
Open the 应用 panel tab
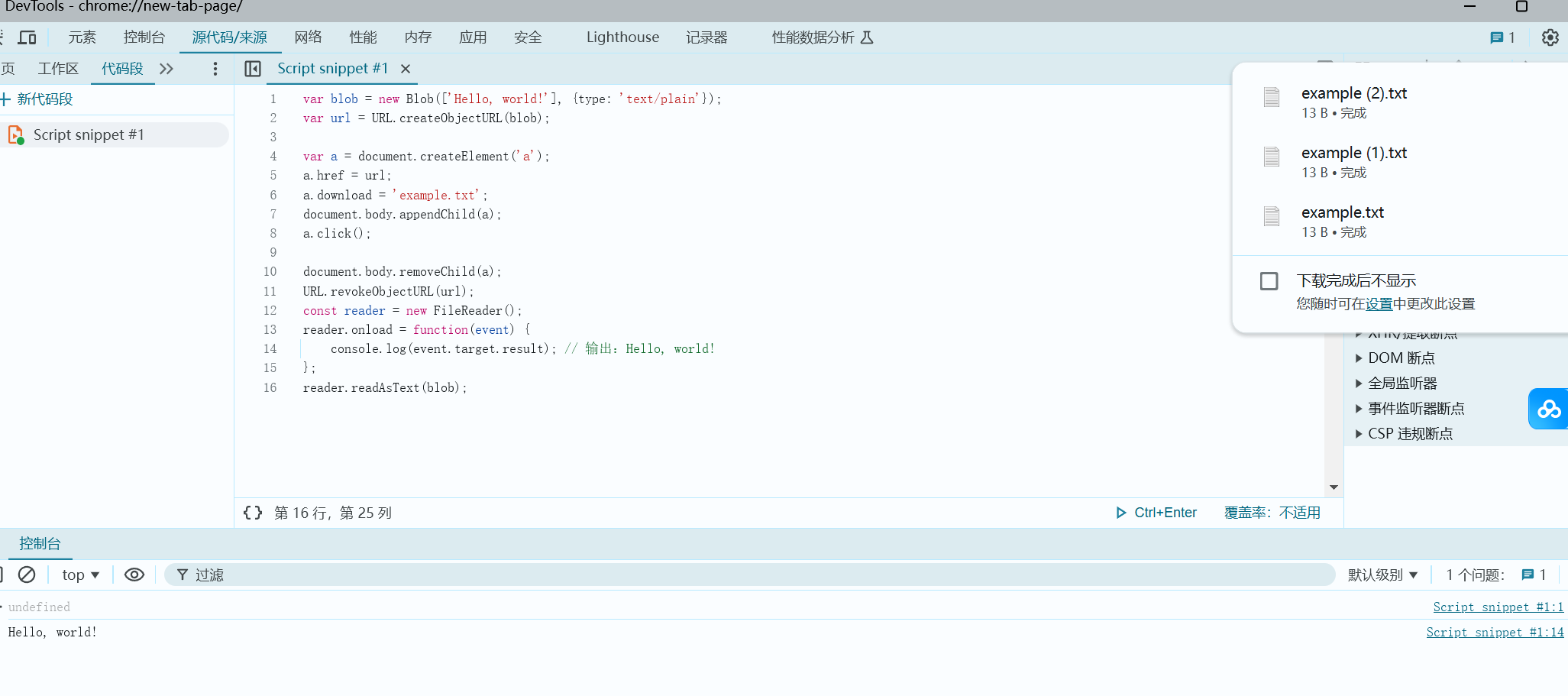pyautogui.click(x=473, y=37)
